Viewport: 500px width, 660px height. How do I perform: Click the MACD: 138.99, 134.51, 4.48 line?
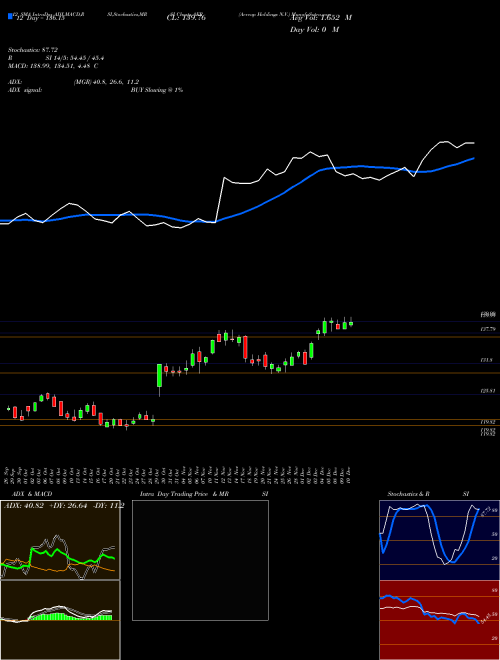(53, 66)
